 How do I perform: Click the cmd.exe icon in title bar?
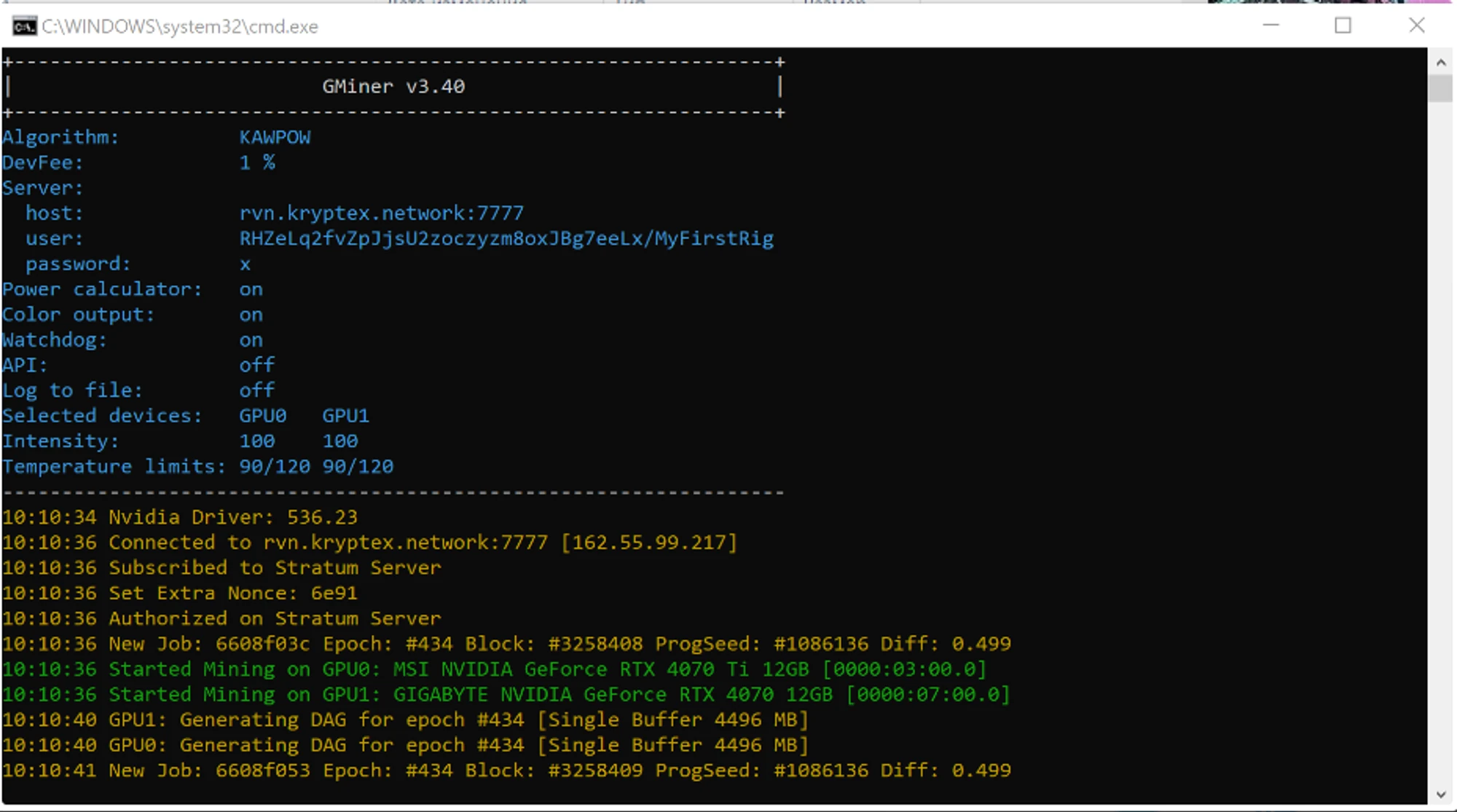pyautogui.click(x=24, y=27)
